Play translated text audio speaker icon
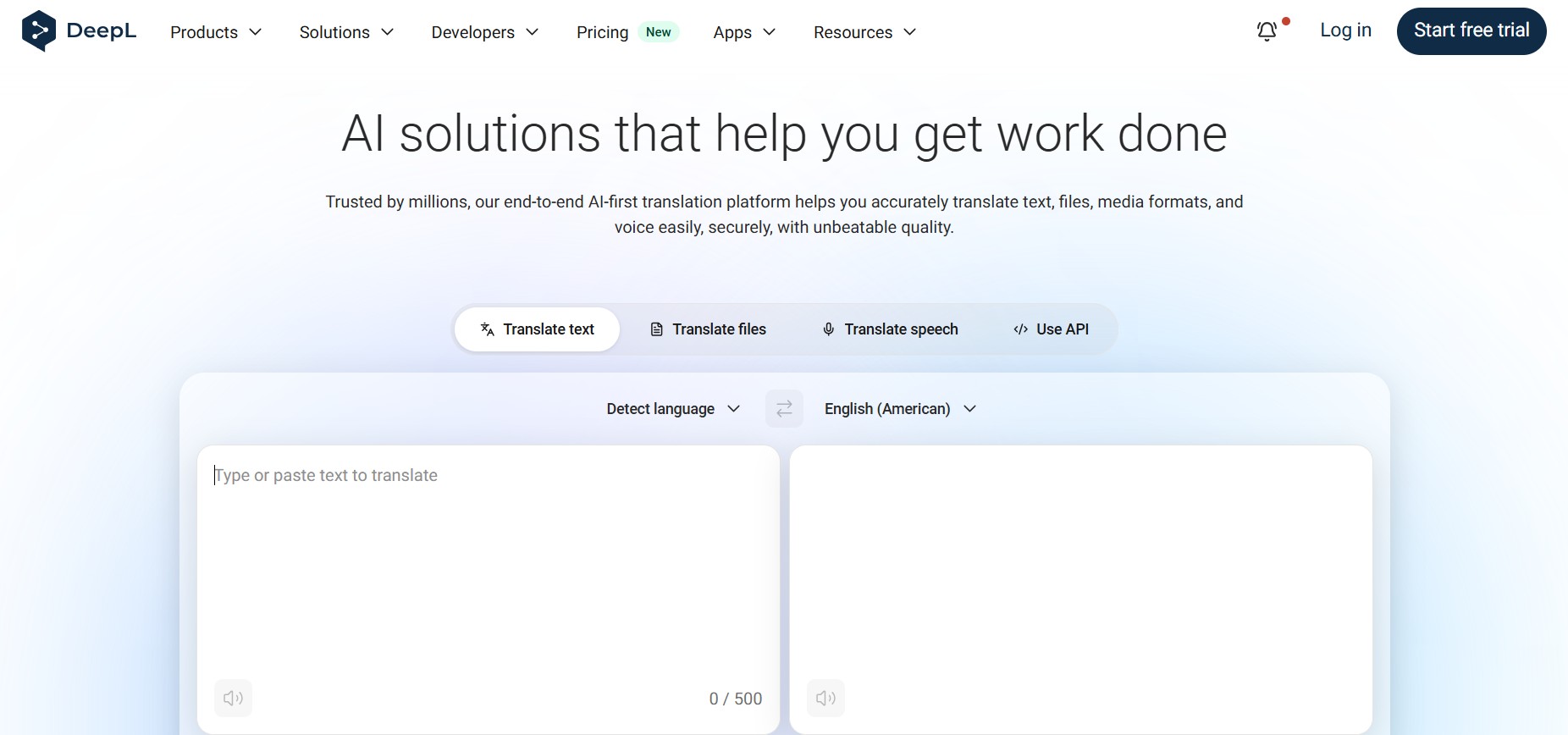Viewport: 1568px width, 735px height. point(826,698)
